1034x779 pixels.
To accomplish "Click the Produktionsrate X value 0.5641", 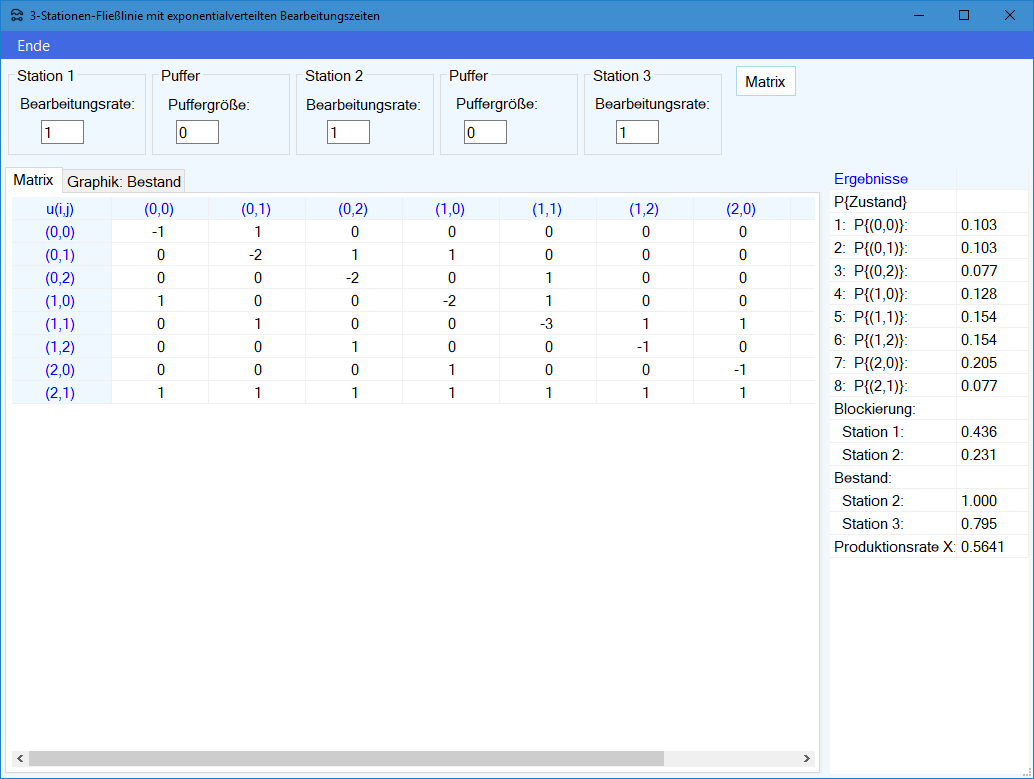I will pos(980,547).
